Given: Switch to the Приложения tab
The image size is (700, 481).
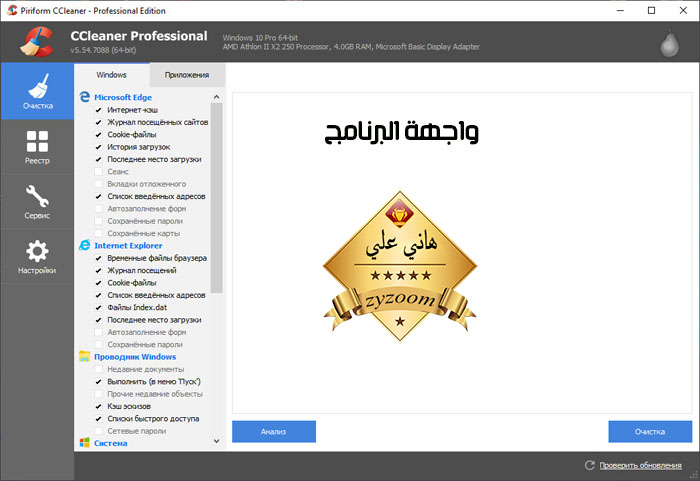Looking at the screenshot, I should 187,75.
